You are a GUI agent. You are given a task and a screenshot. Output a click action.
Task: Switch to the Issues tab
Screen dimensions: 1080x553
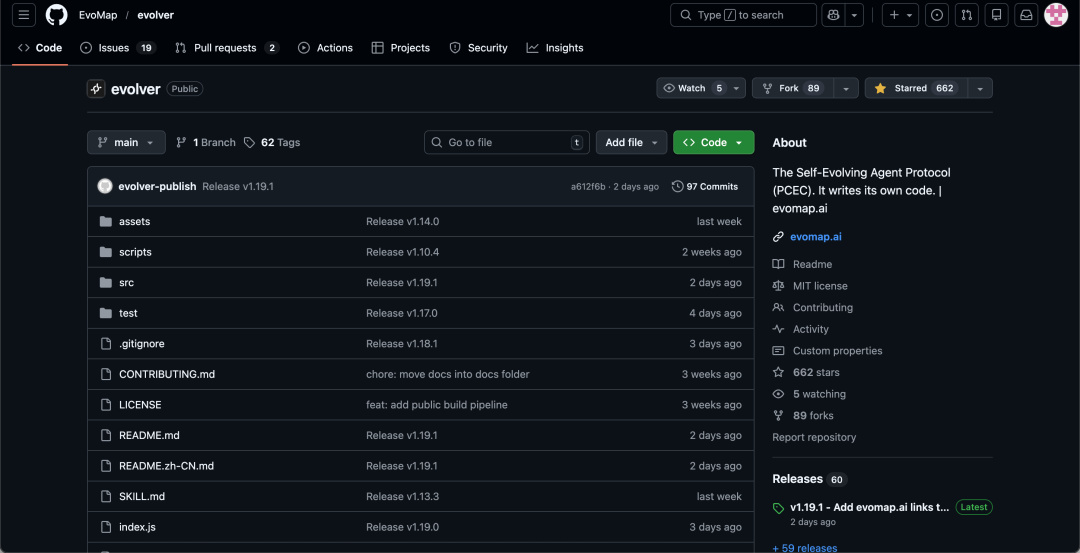tap(118, 48)
